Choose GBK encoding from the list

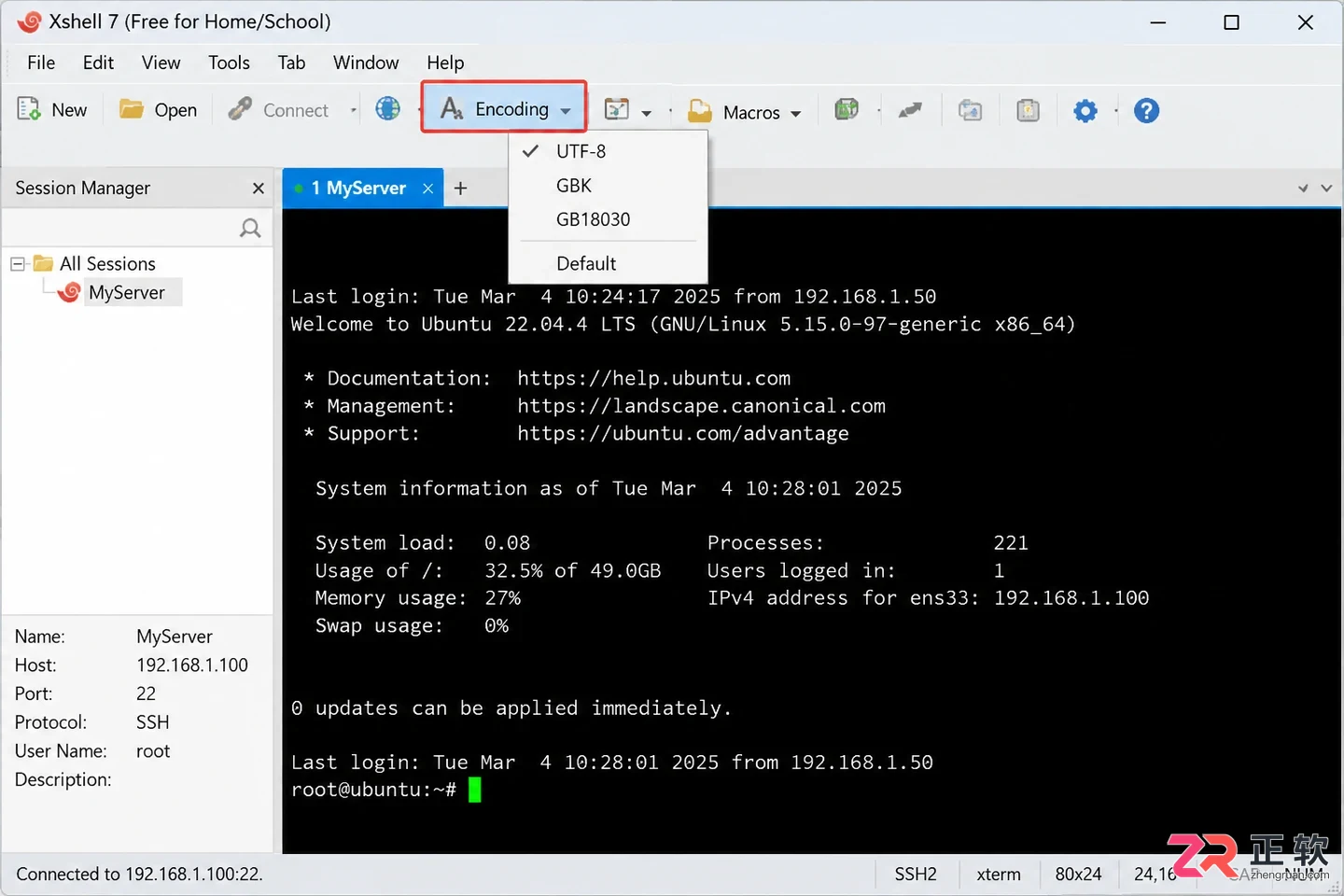pyautogui.click(x=608, y=186)
